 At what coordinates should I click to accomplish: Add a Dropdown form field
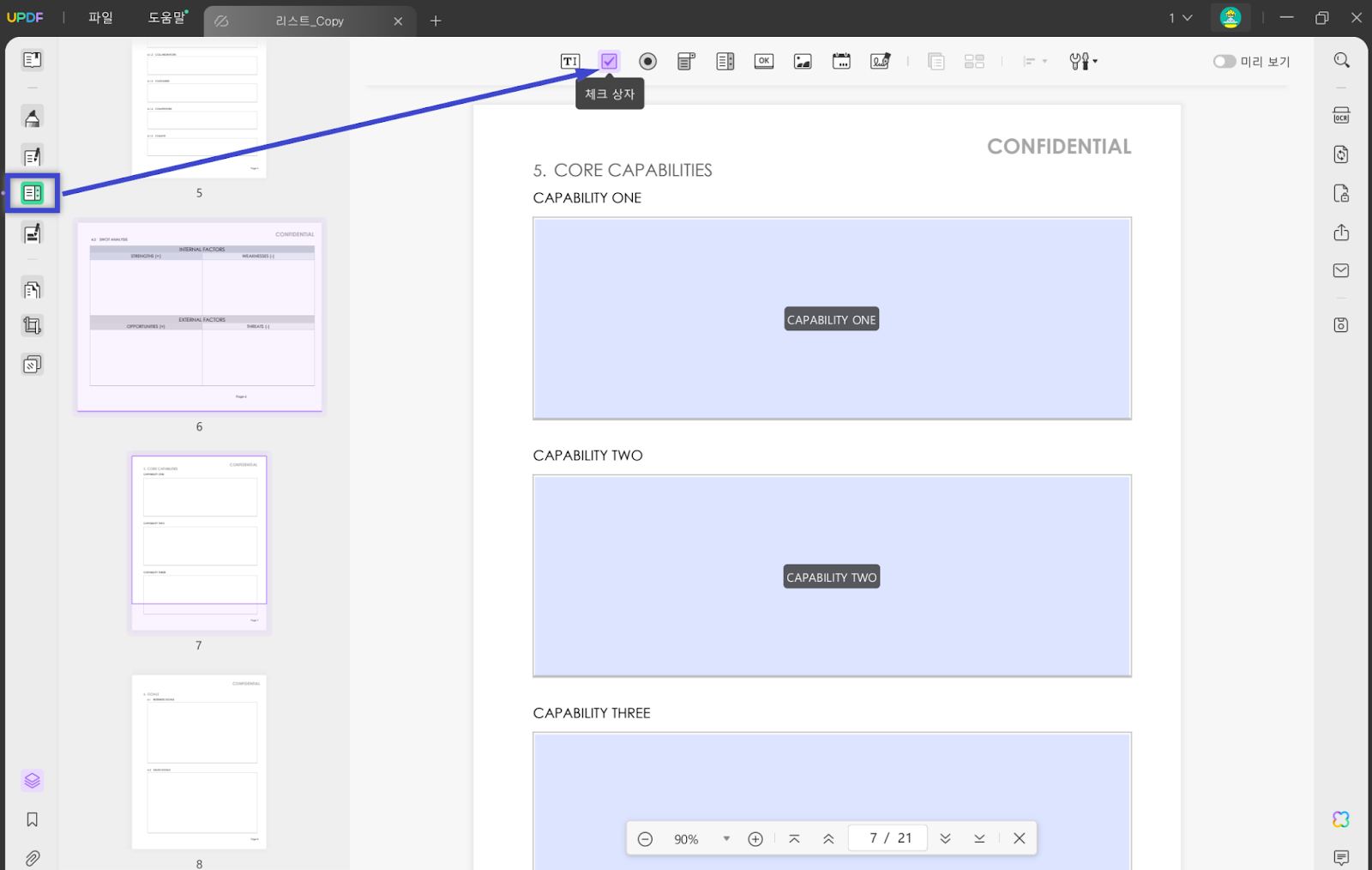686,62
